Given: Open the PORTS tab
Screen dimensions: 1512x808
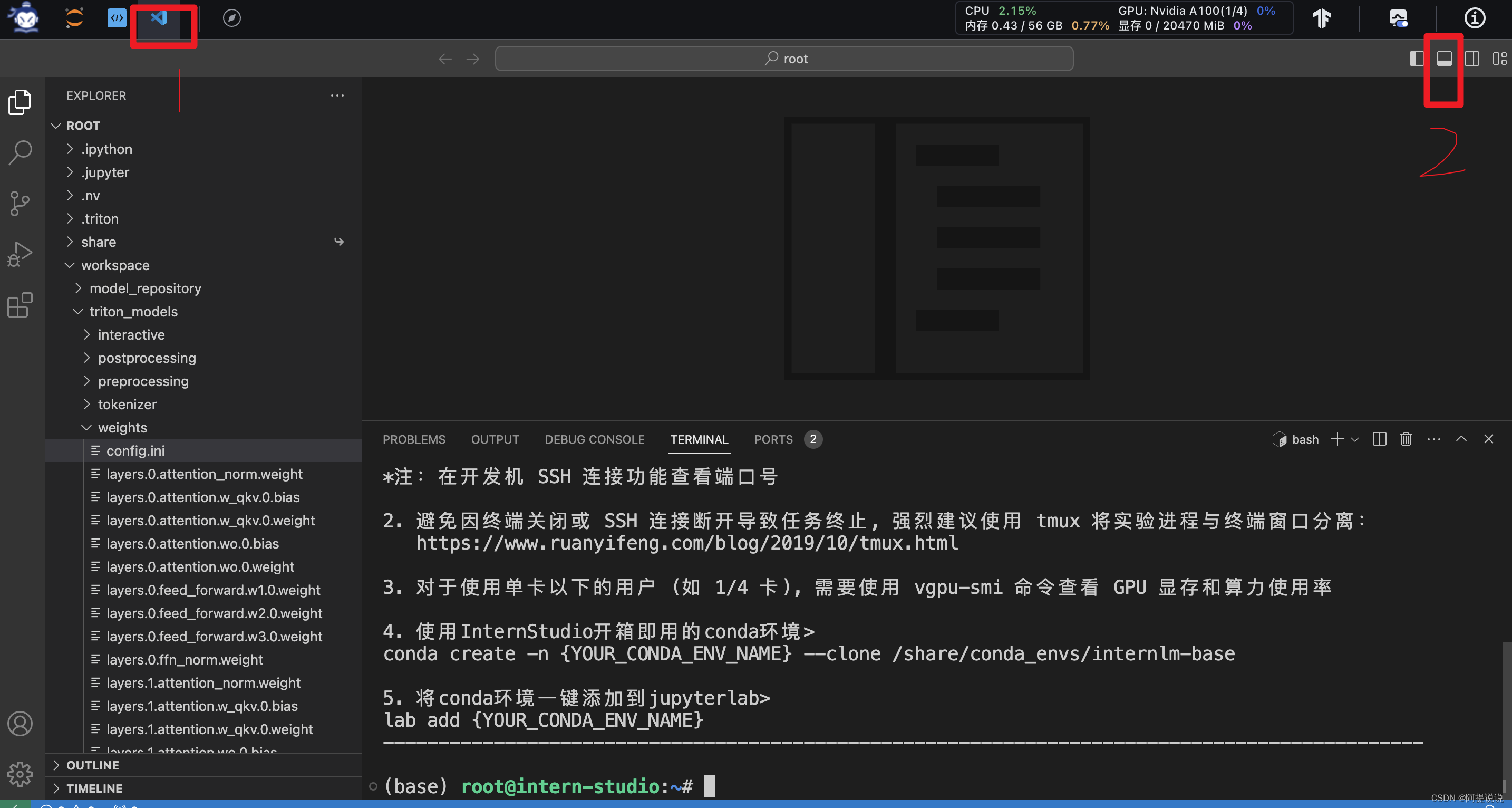Looking at the screenshot, I should tap(772, 439).
